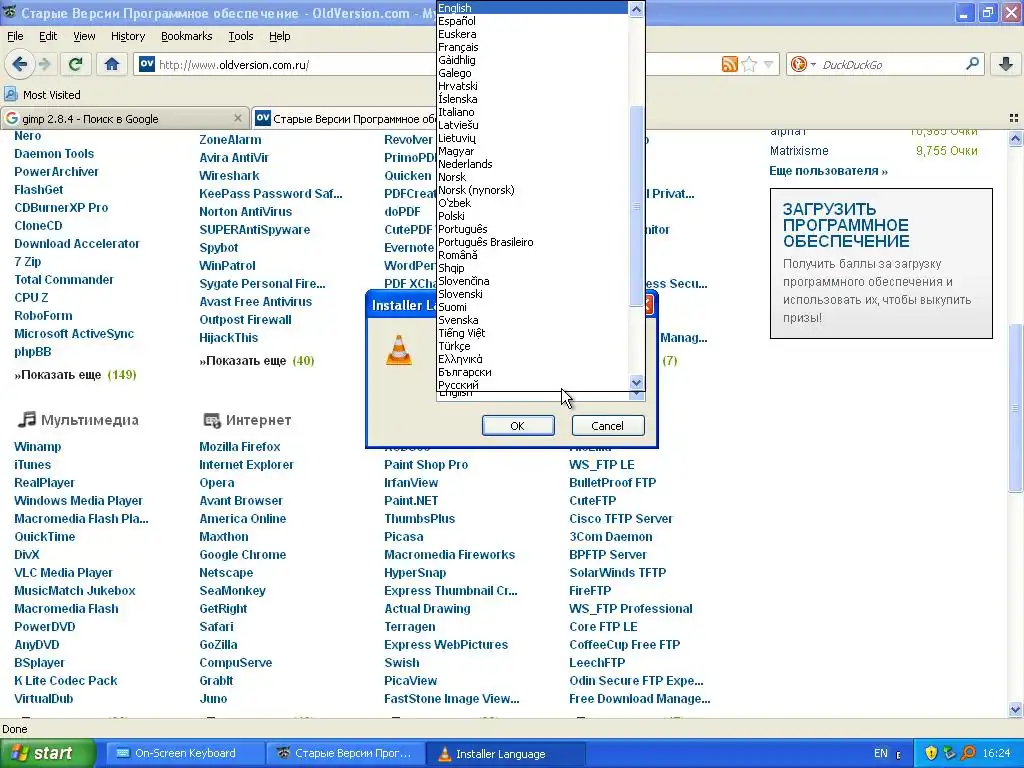The height and width of the screenshot is (768, 1024).
Task: Open the Daemon Tools link
Action: click(54, 153)
